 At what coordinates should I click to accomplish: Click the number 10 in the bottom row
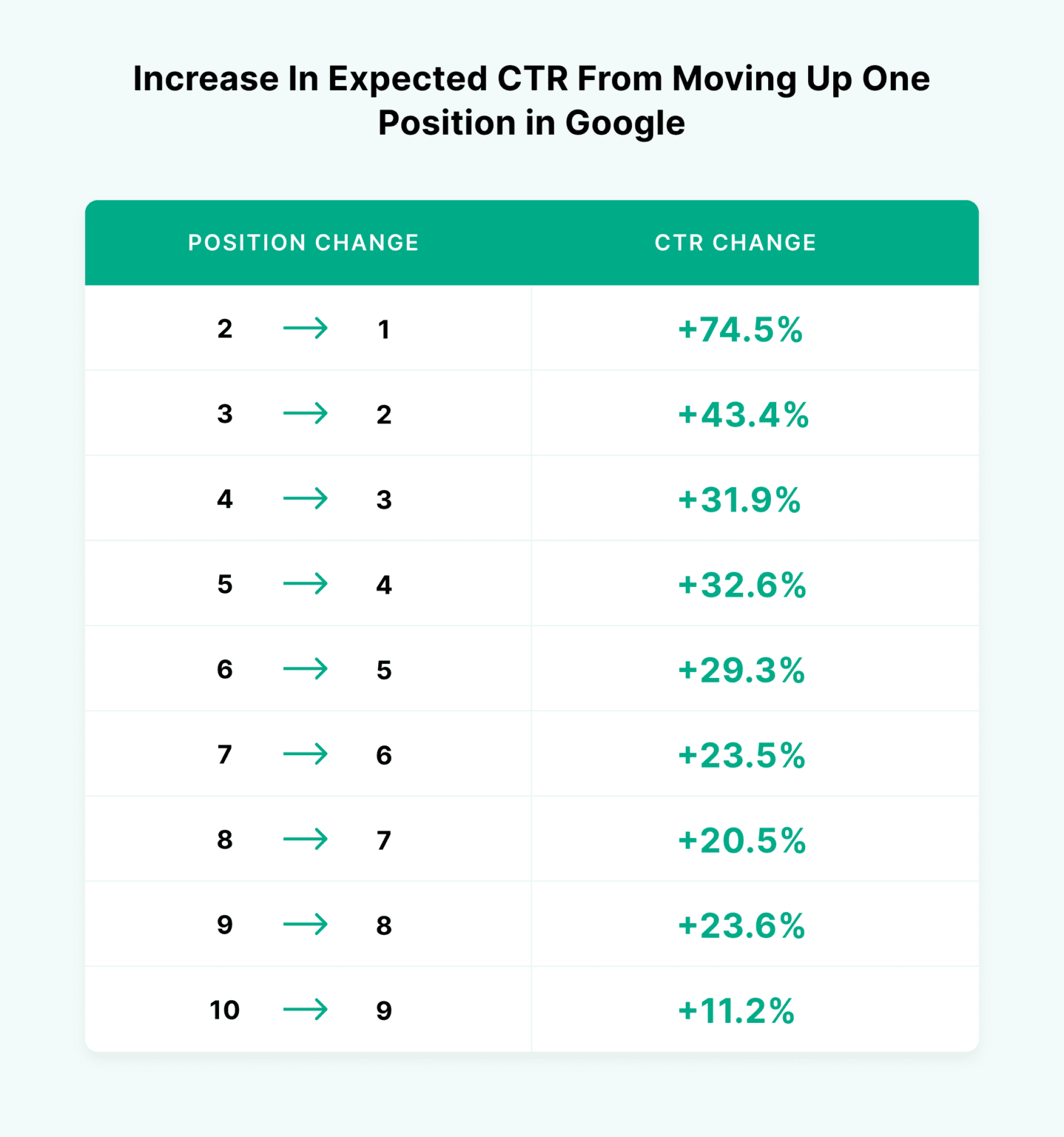(x=224, y=1010)
